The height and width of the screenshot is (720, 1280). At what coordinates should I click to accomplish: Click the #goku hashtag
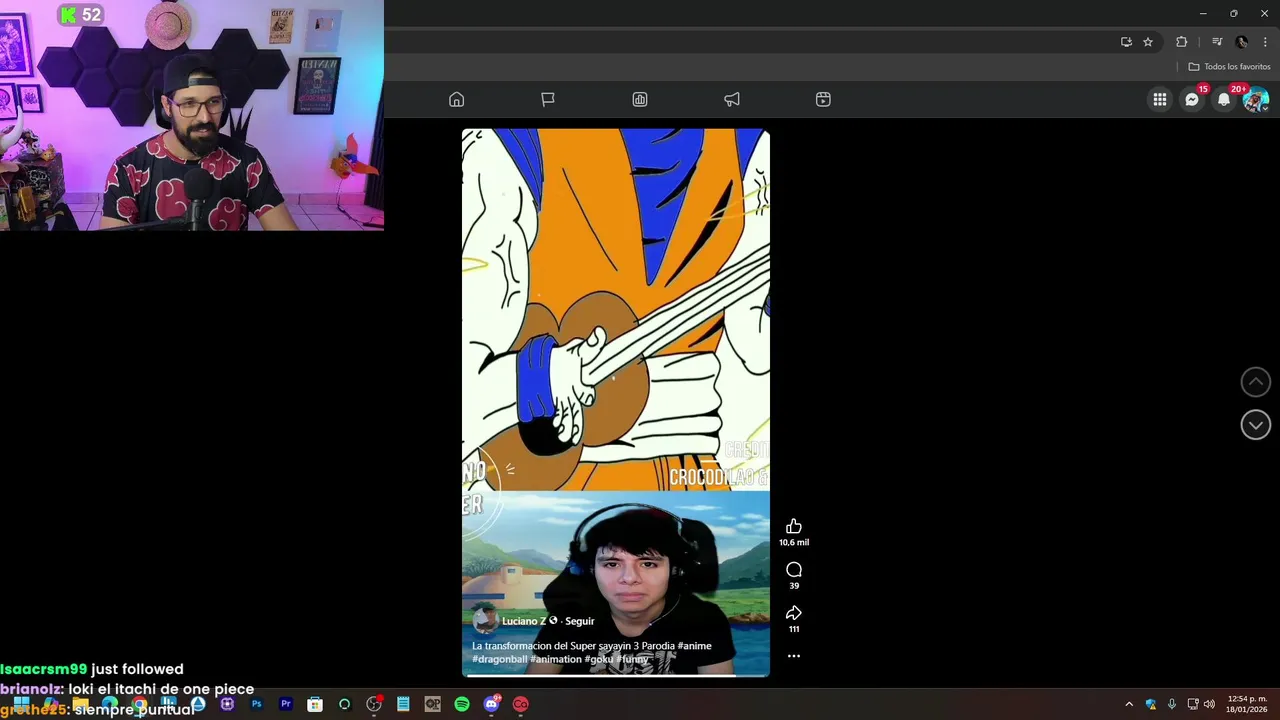[x=598, y=659]
